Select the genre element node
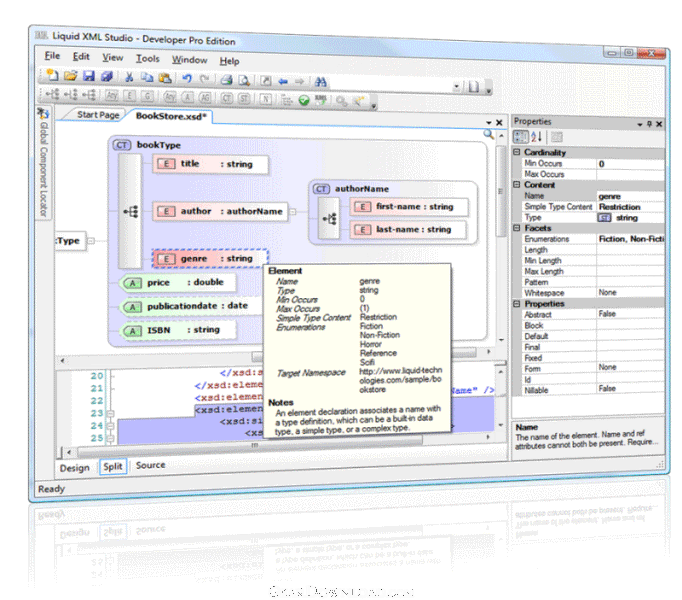Image resolution: width=682 pixels, height=600 pixels. [210, 258]
